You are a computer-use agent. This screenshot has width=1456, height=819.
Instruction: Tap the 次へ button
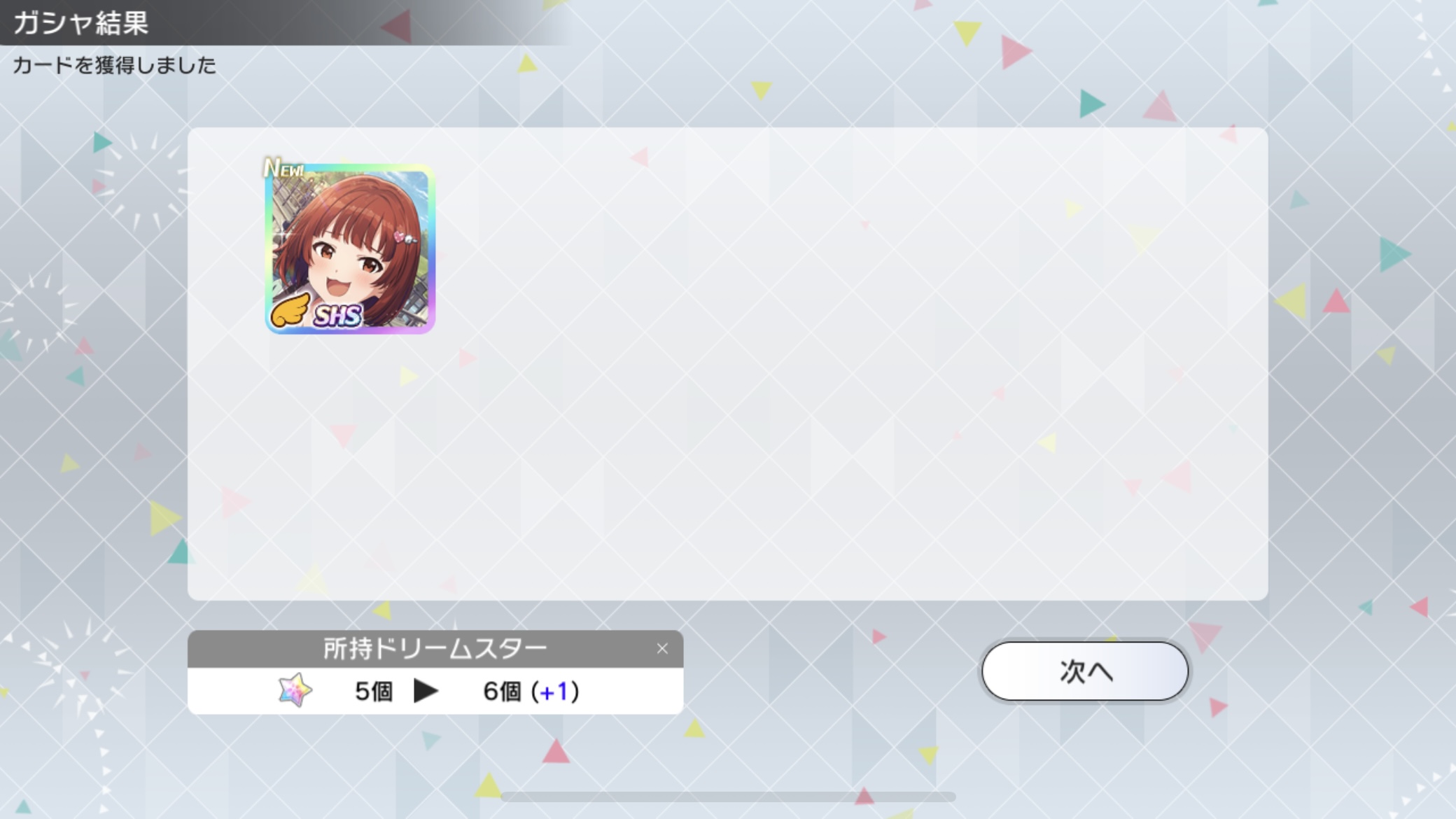pos(1084,671)
